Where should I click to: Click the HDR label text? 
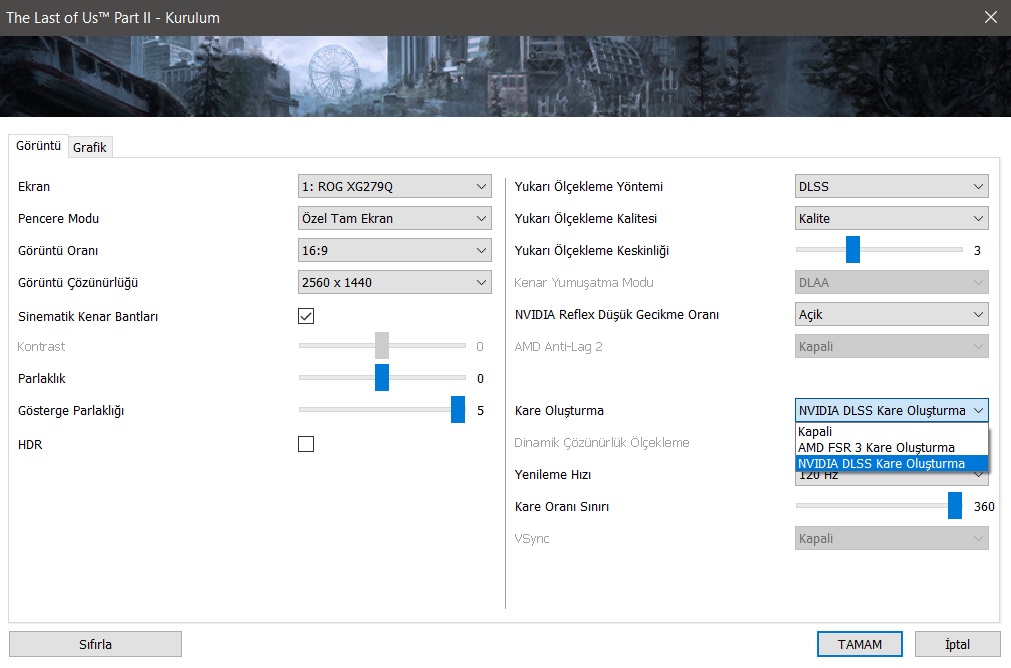coord(30,445)
